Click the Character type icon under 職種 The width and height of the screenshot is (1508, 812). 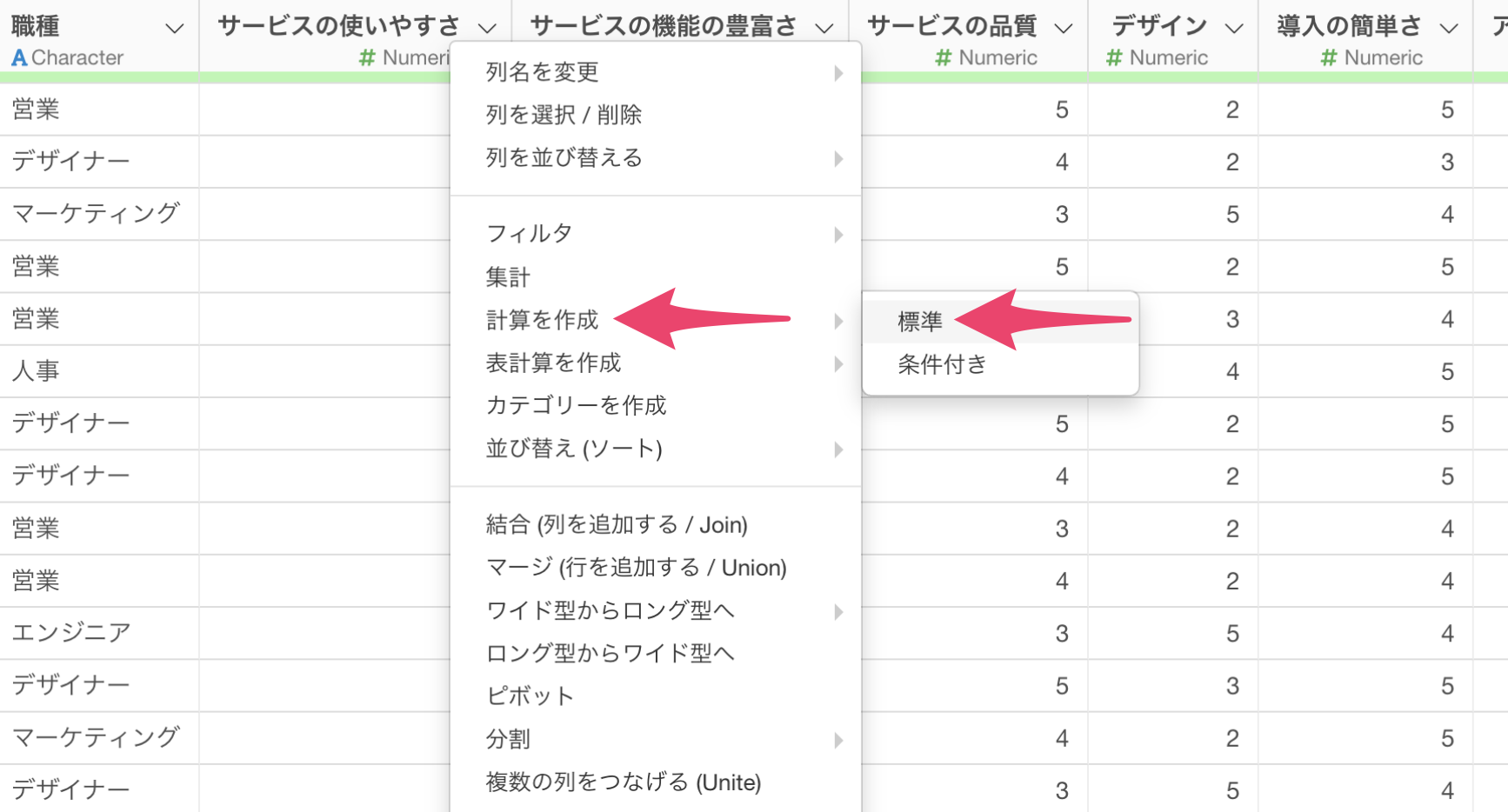point(19,58)
